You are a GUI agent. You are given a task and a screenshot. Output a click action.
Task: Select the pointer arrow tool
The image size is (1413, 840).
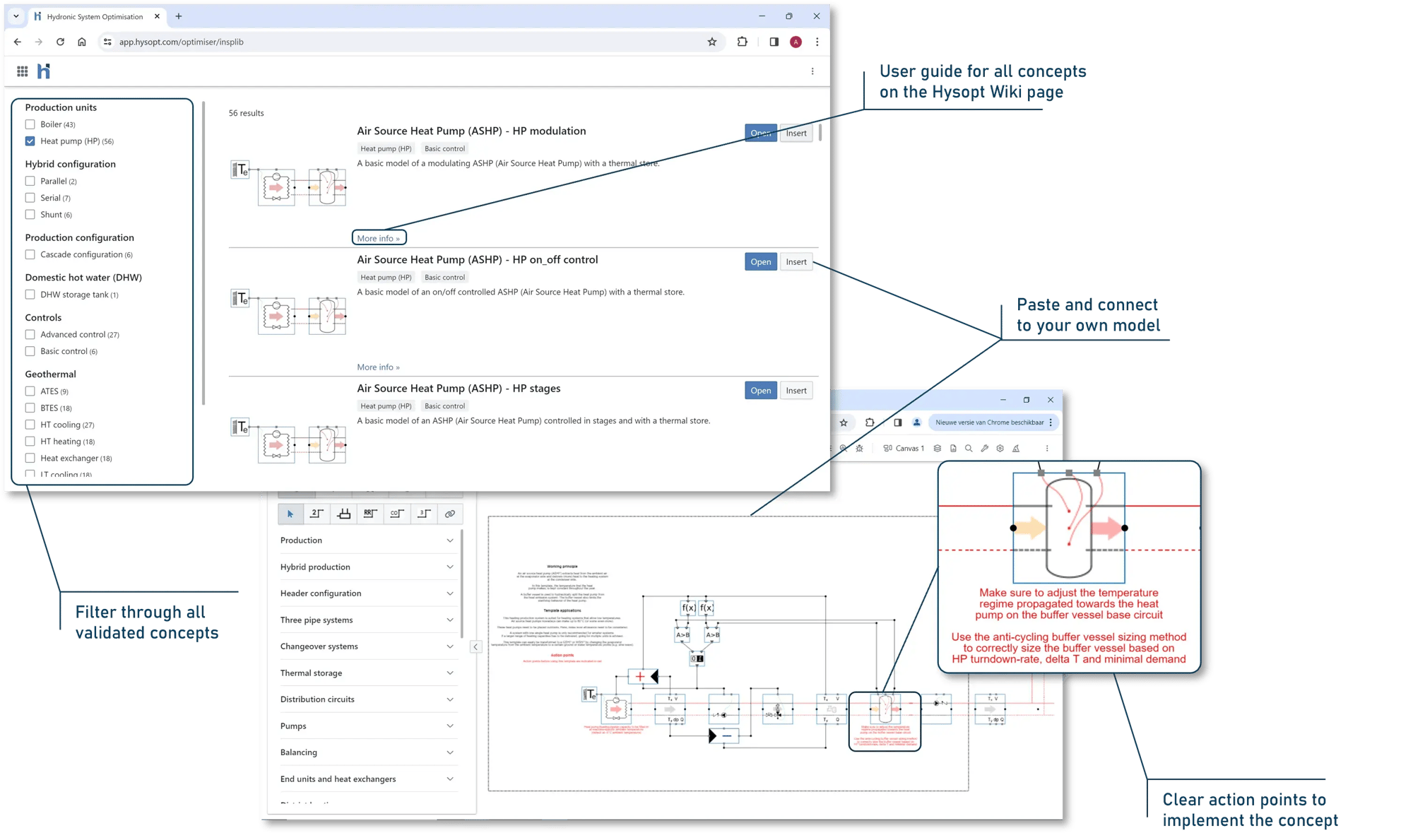[290, 514]
